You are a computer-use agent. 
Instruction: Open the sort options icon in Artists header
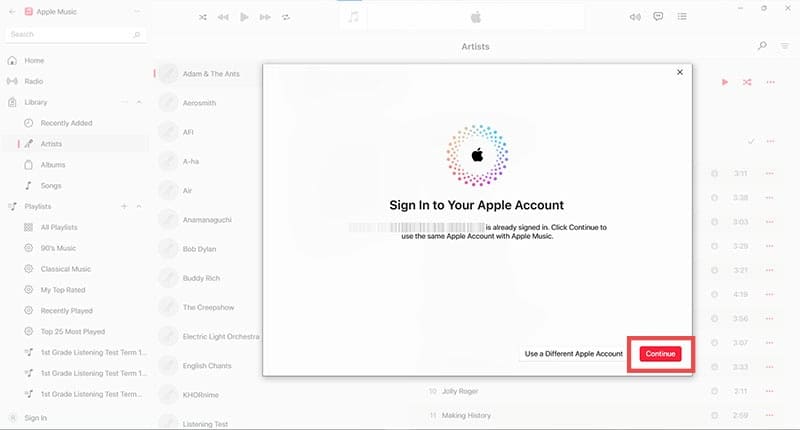pyautogui.click(x=785, y=46)
